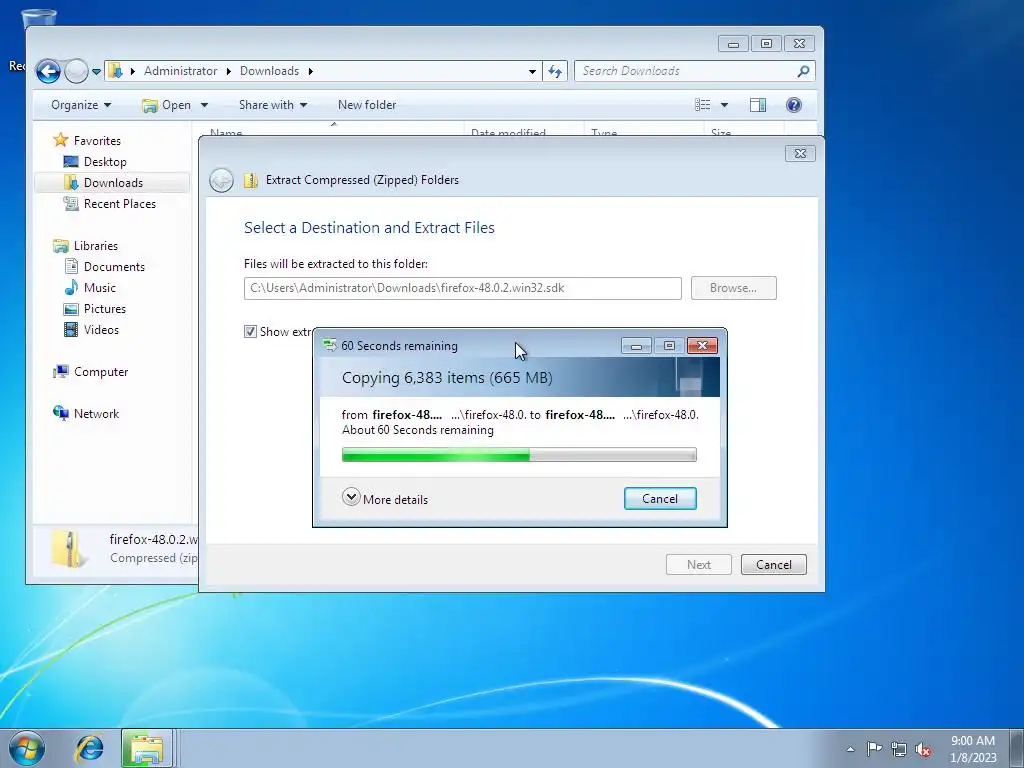1024x768 pixels.
Task: Maximize the Downloads explorer window
Action: 767,44
